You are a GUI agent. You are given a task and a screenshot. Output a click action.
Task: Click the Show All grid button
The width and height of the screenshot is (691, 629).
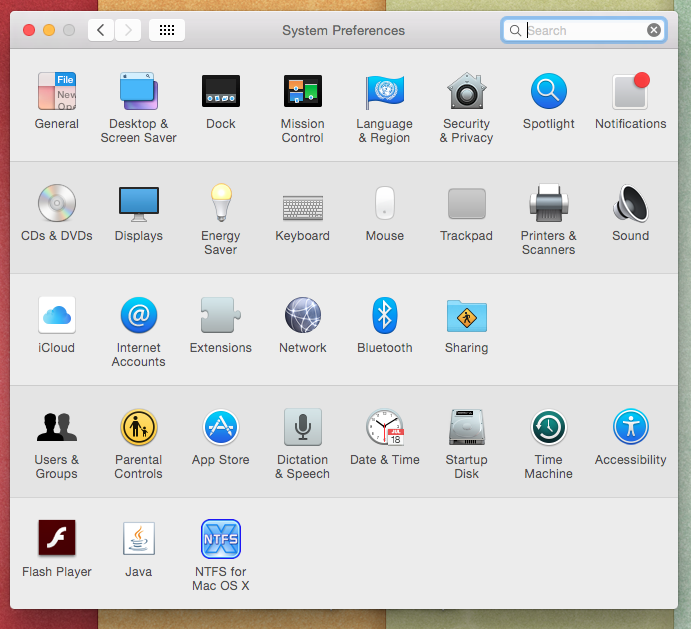click(x=167, y=30)
